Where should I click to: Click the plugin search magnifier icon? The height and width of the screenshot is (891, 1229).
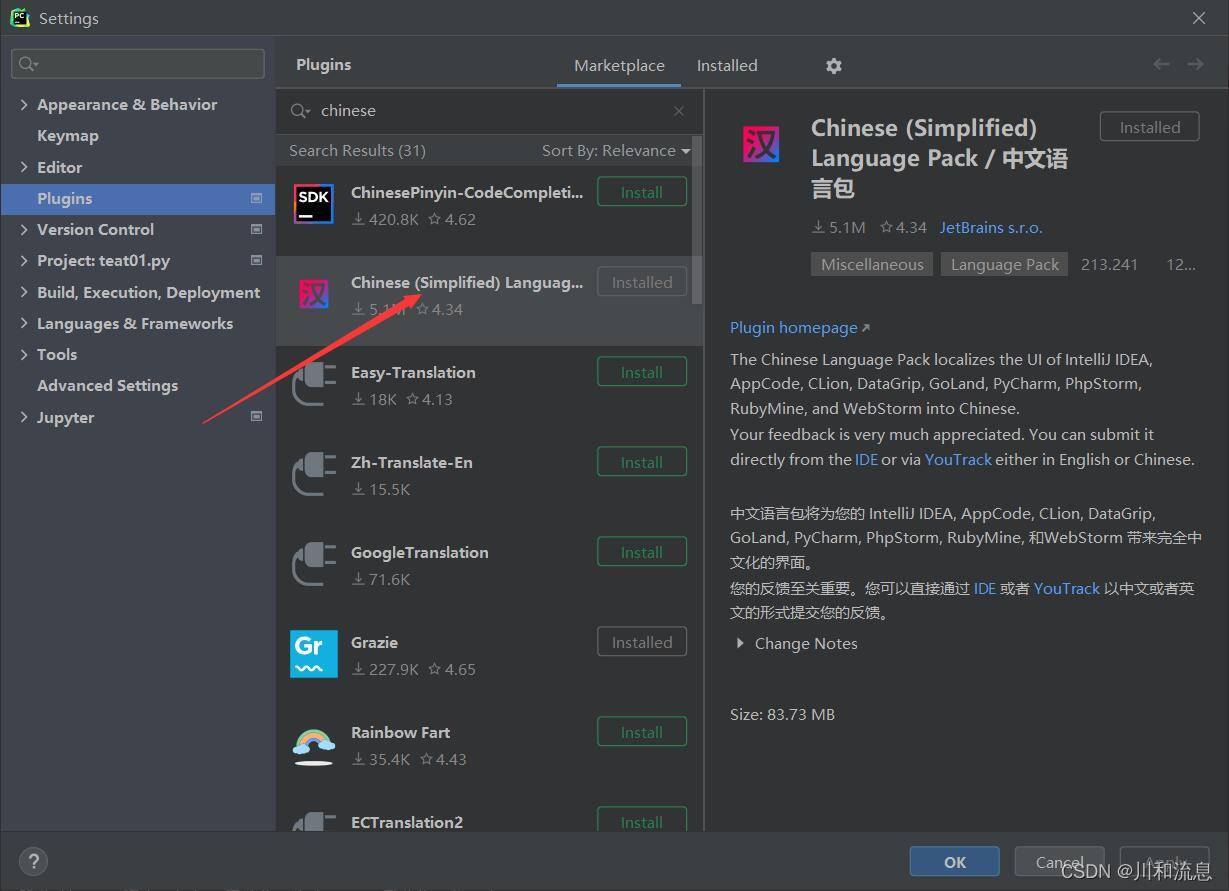click(x=299, y=111)
